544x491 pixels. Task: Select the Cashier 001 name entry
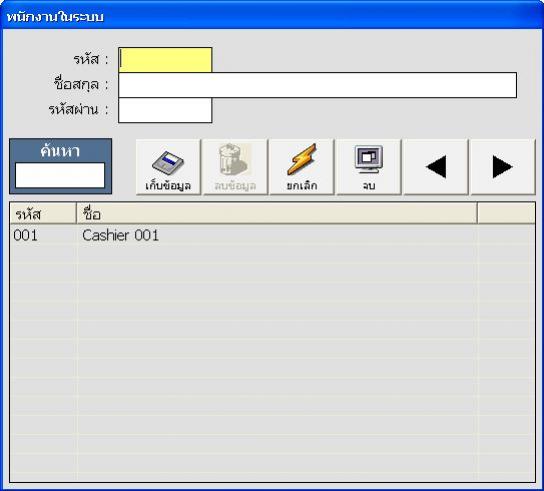(x=120, y=236)
